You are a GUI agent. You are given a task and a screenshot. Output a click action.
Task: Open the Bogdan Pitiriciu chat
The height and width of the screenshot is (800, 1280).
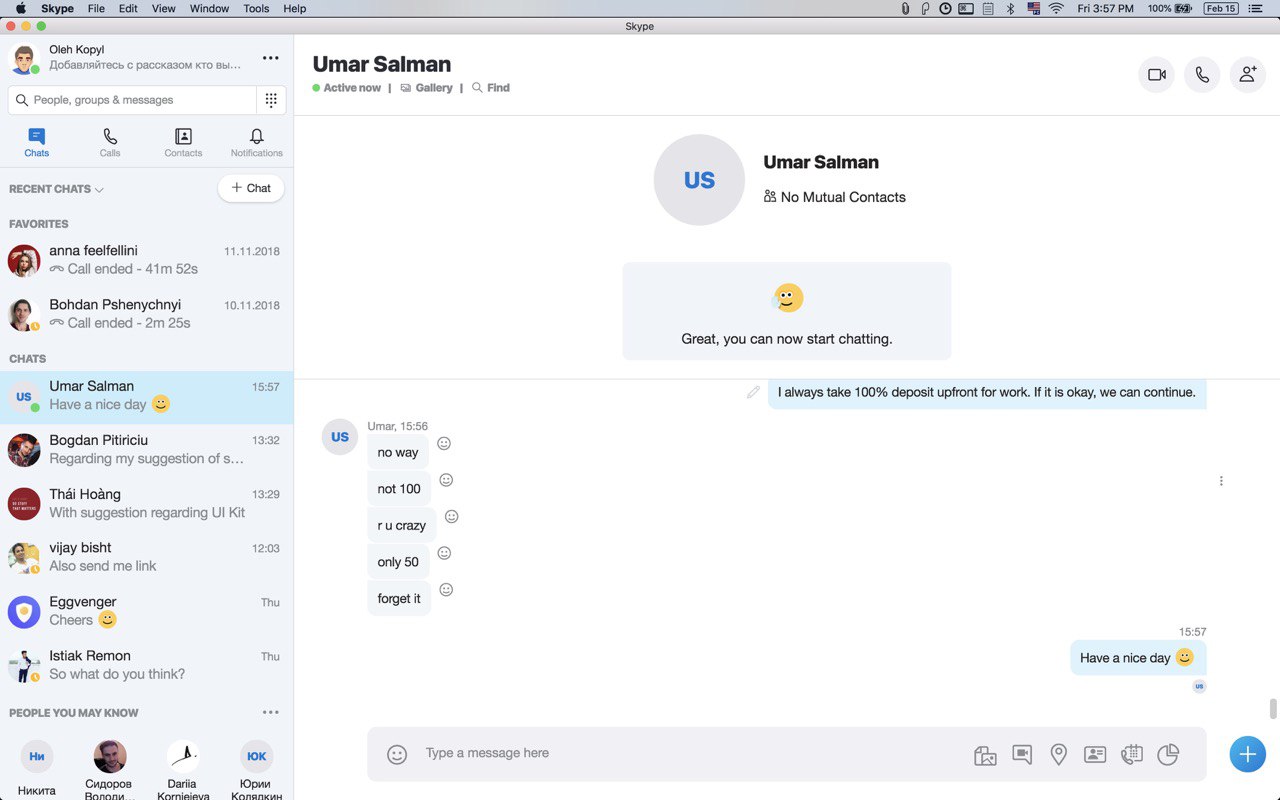tap(147, 450)
